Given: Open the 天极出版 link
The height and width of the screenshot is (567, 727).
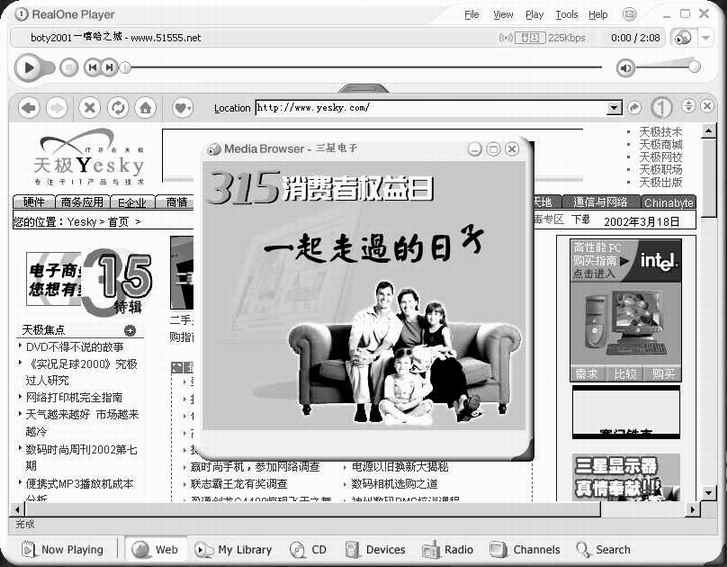Looking at the screenshot, I should [661, 182].
